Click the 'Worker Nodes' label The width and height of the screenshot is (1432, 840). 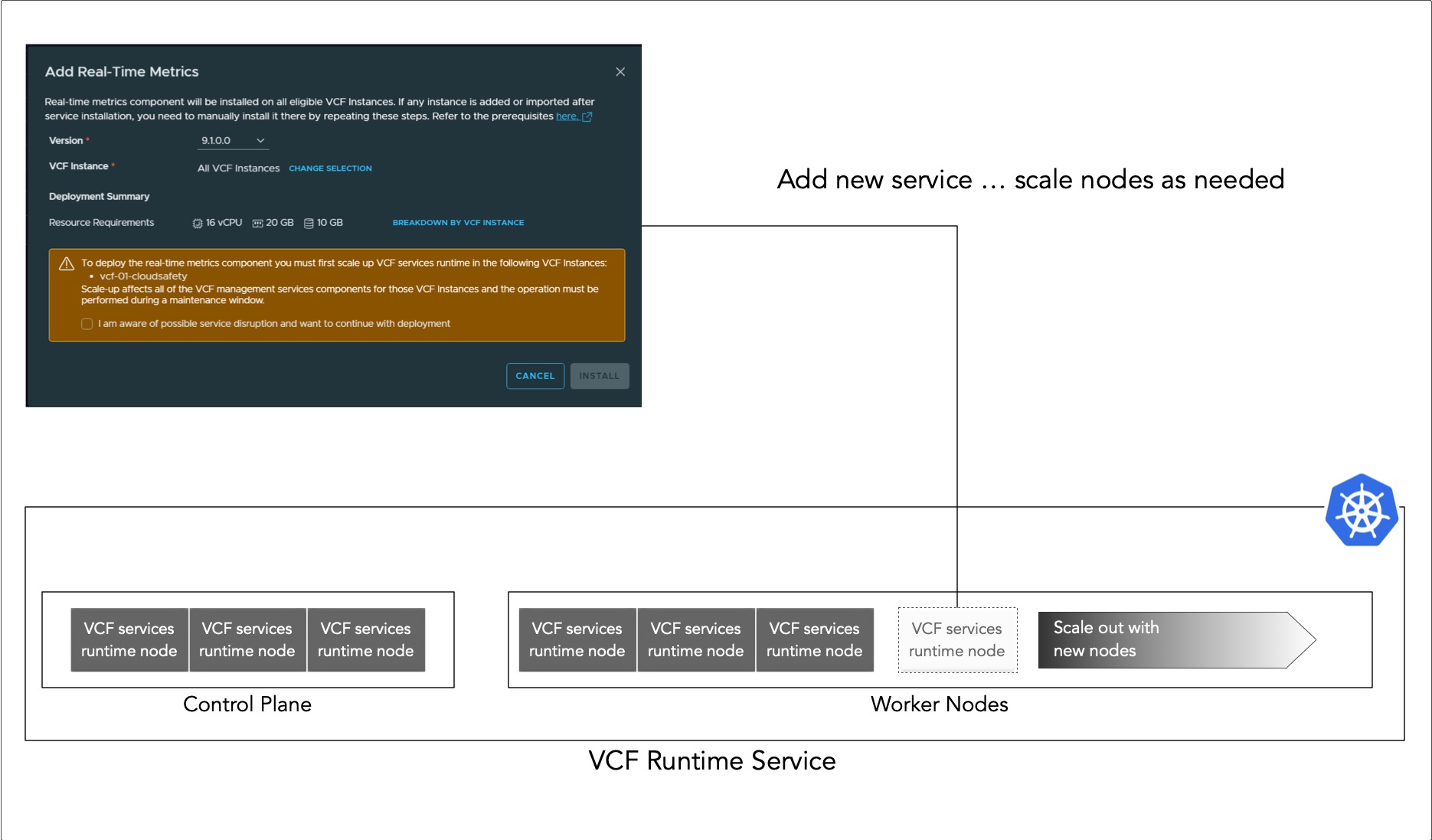940,704
